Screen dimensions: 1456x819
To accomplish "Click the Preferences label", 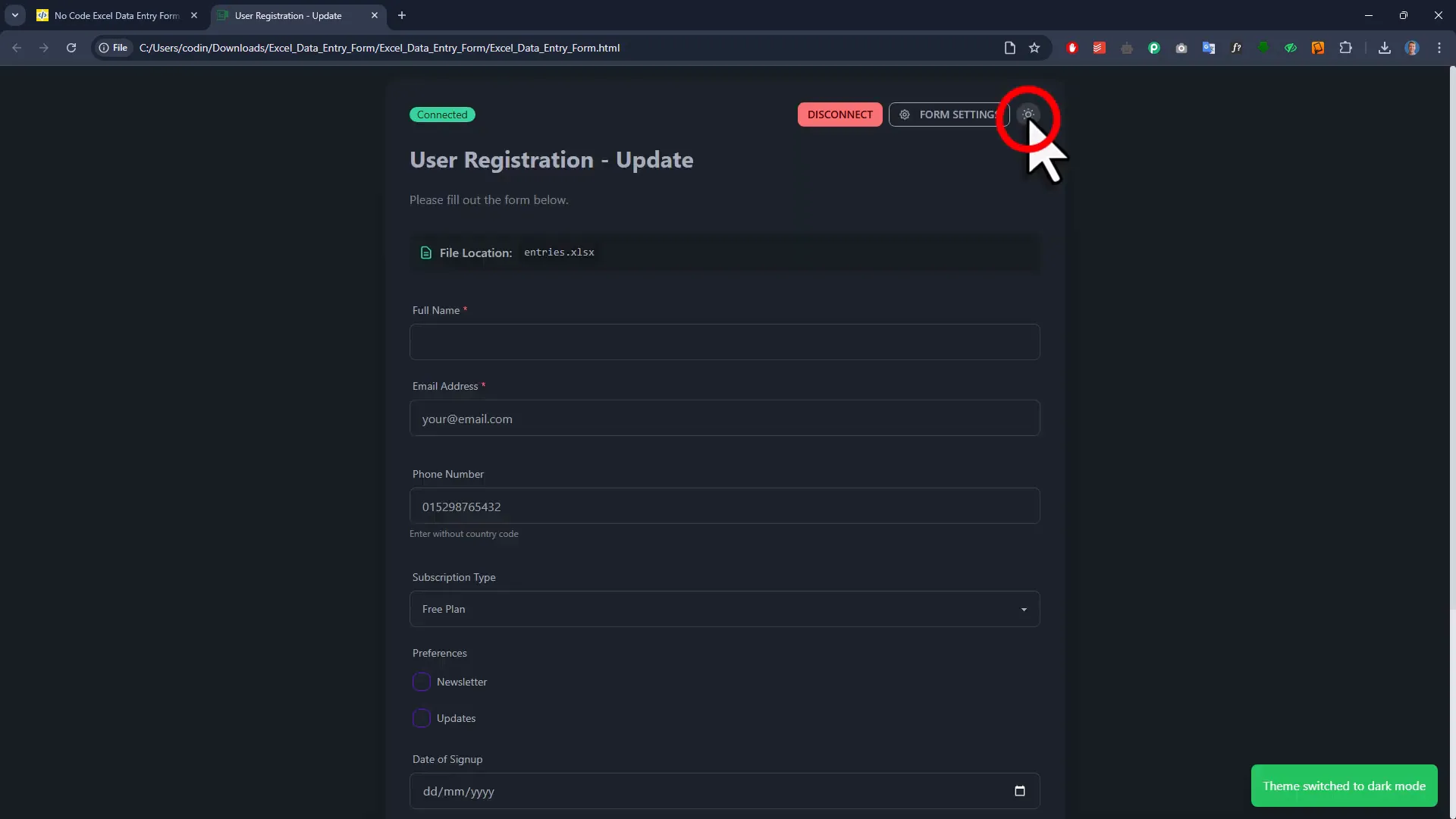I will coord(440,653).
